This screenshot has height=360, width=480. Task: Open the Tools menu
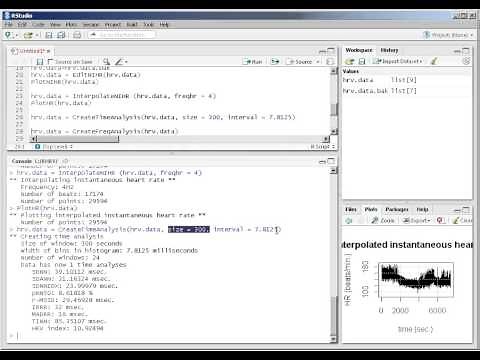[x=149, y=25]
